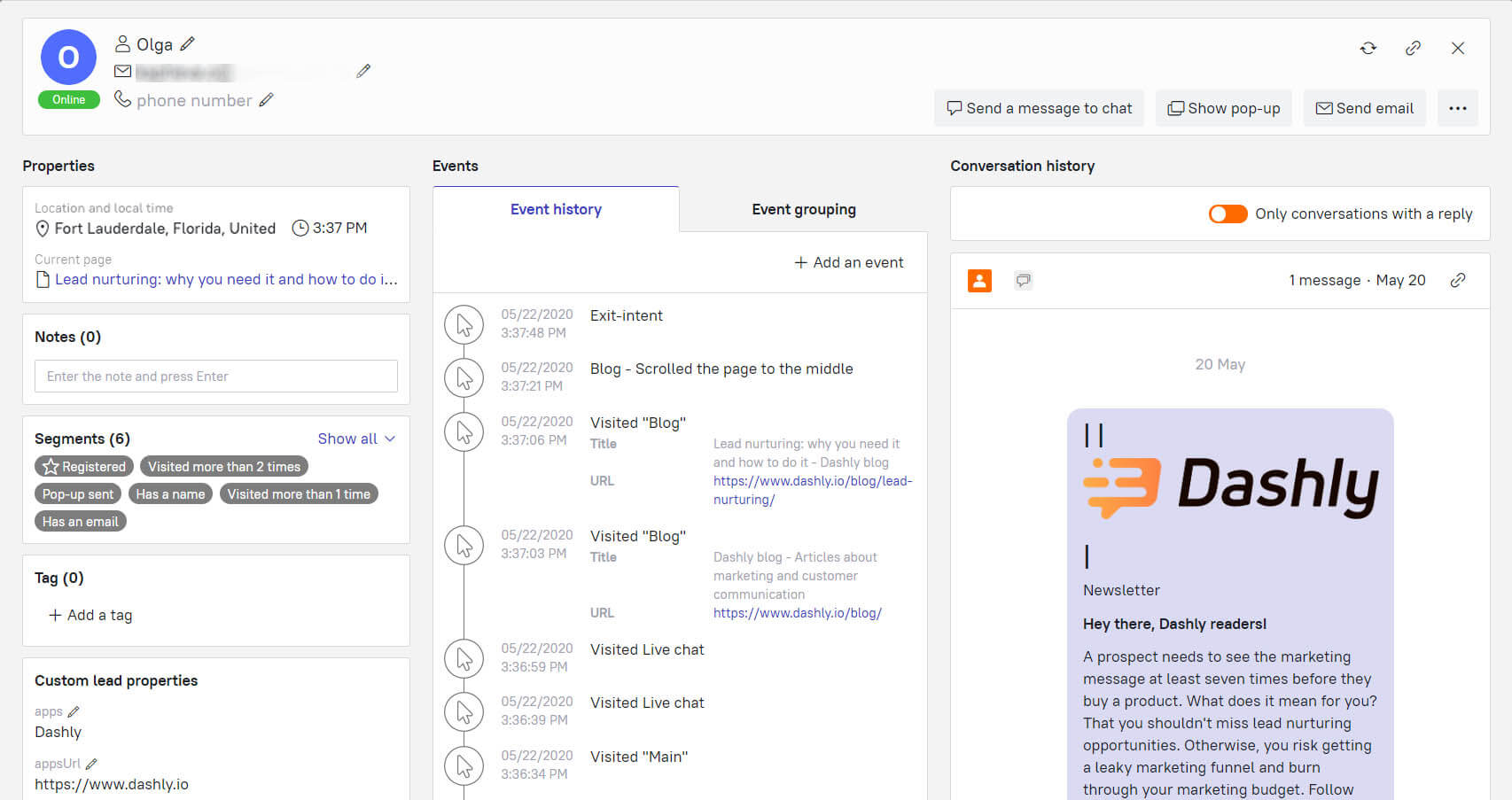The height and width of the screenshot is (800, 1512).
Task: Click the person icon beside Olga
Action: tap(123, 43)
